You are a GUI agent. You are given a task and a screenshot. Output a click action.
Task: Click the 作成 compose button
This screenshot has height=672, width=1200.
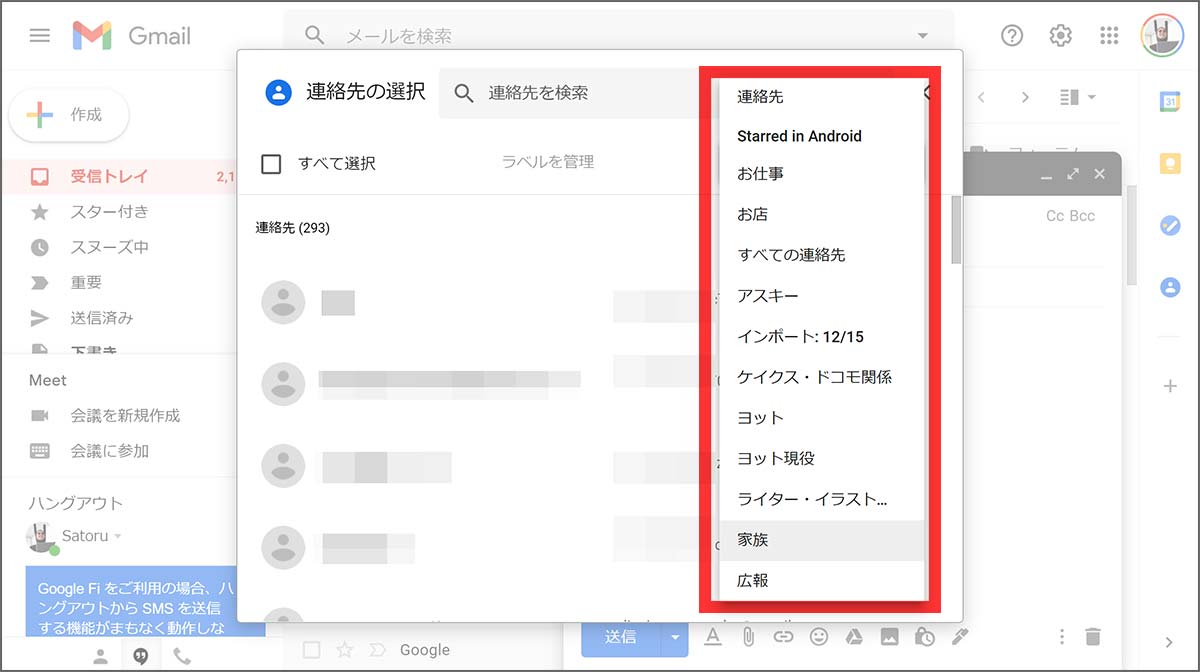click(68, 115)
